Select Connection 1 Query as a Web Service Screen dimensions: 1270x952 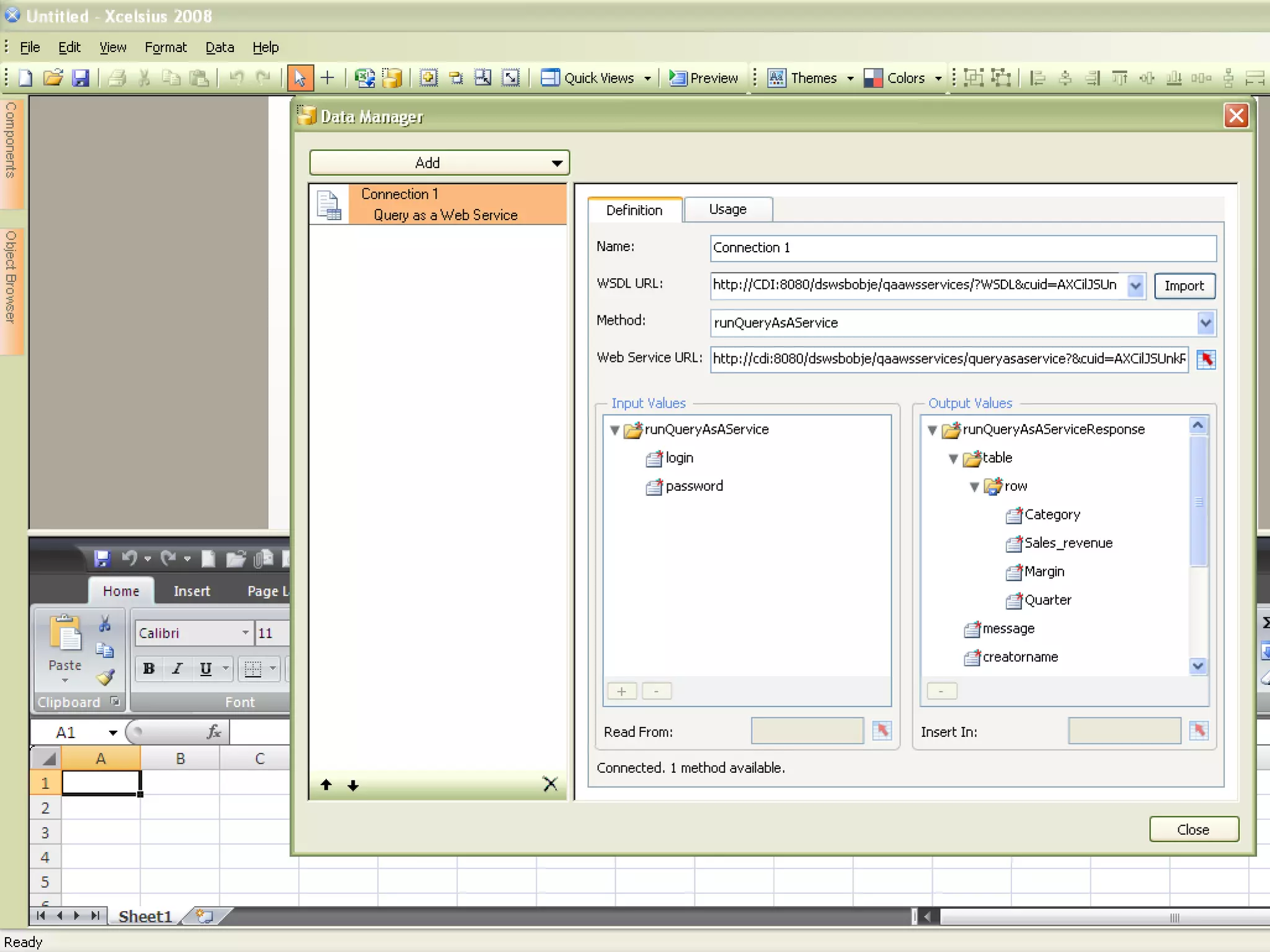[438, 204]
